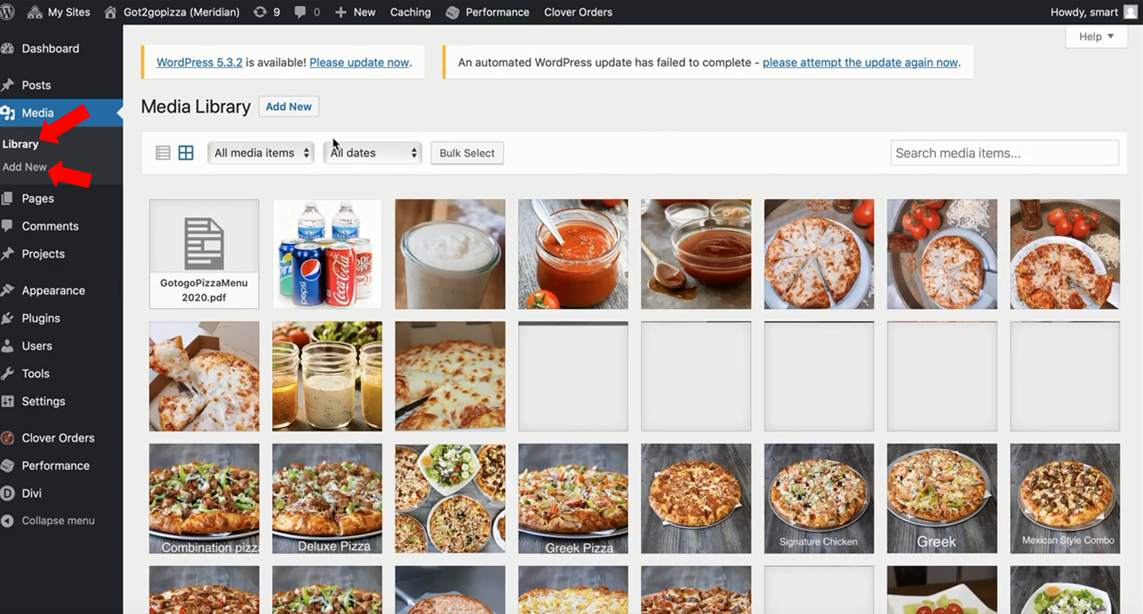Click Add New button beside Media Library

[289, 106]
